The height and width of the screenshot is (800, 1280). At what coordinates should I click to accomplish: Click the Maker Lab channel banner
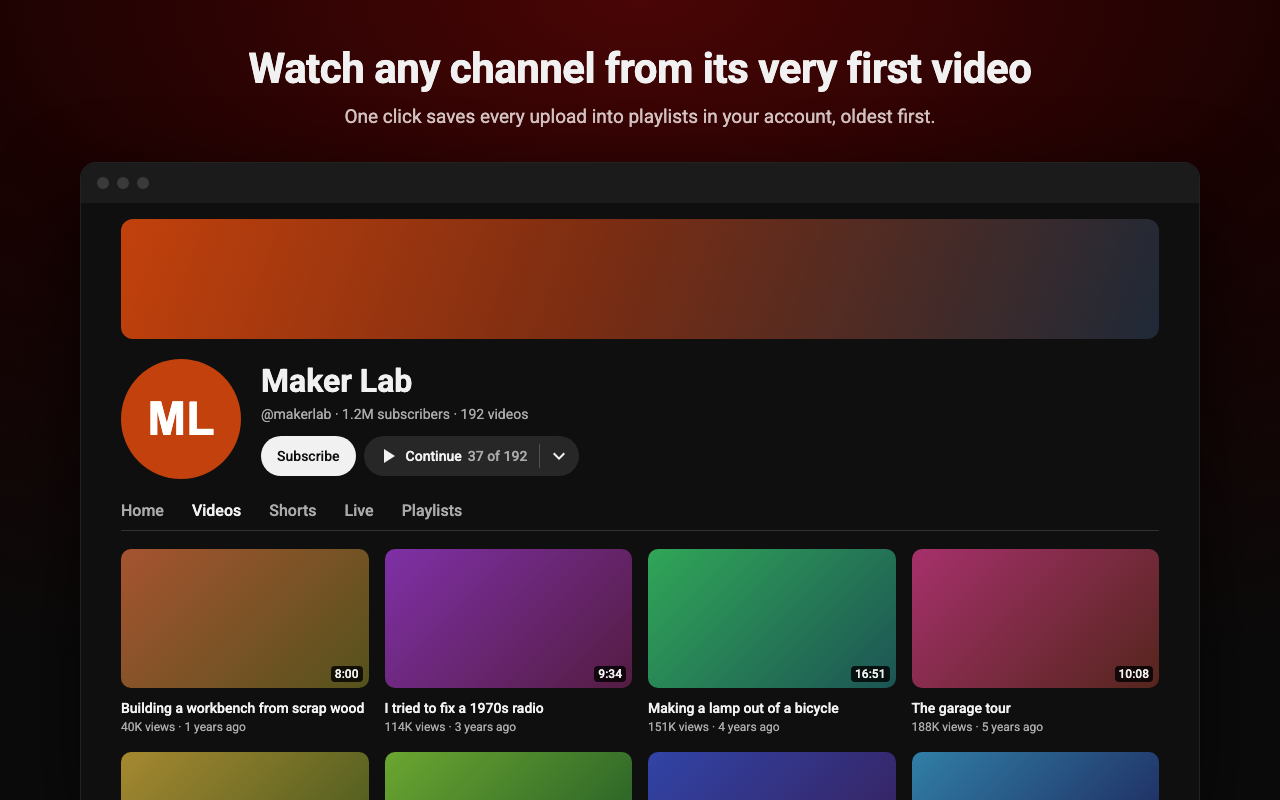coord(640,279)
